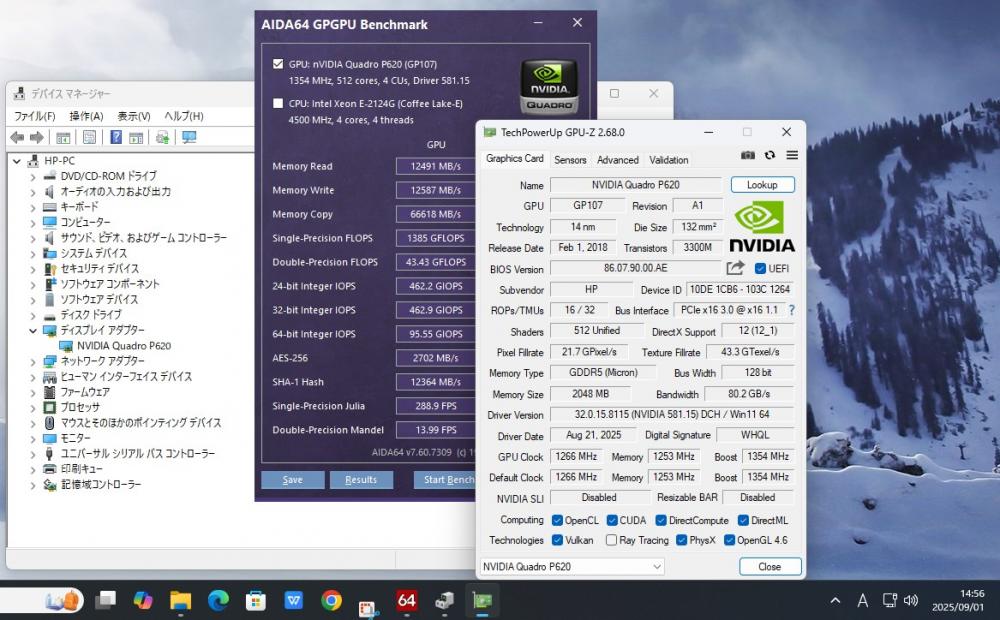Toggle the OpenCL checkbox

coord(557,520)
